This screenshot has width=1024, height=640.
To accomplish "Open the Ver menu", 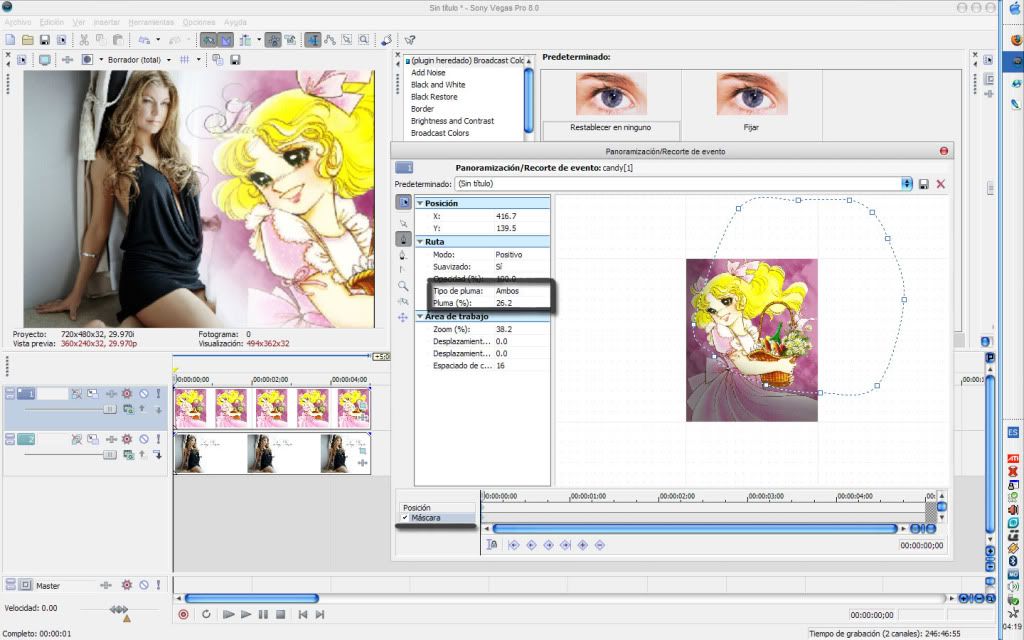I will click(x=78, y=22).
